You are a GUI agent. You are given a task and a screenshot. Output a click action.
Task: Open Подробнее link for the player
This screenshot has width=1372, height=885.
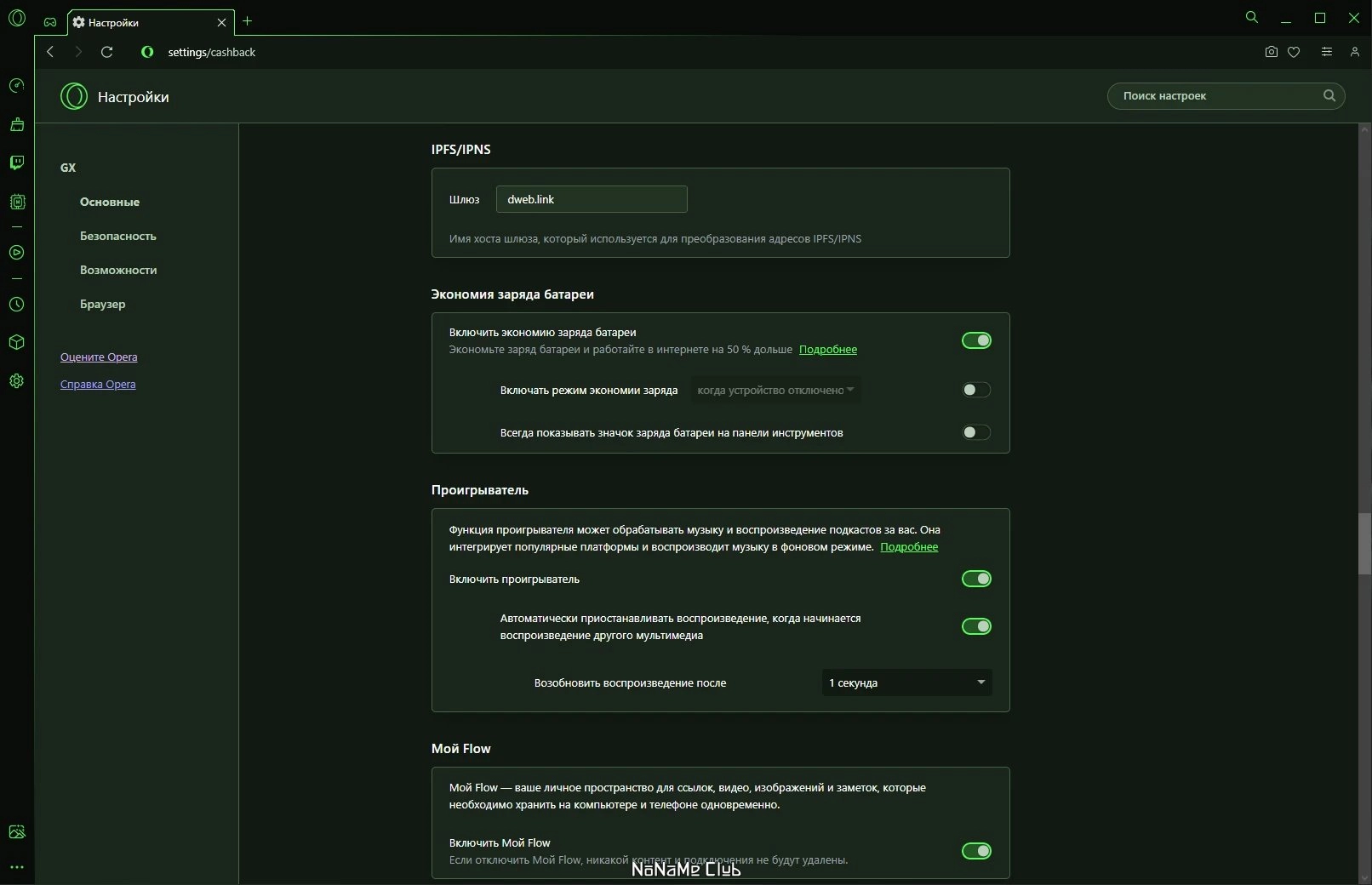(909, 546)
